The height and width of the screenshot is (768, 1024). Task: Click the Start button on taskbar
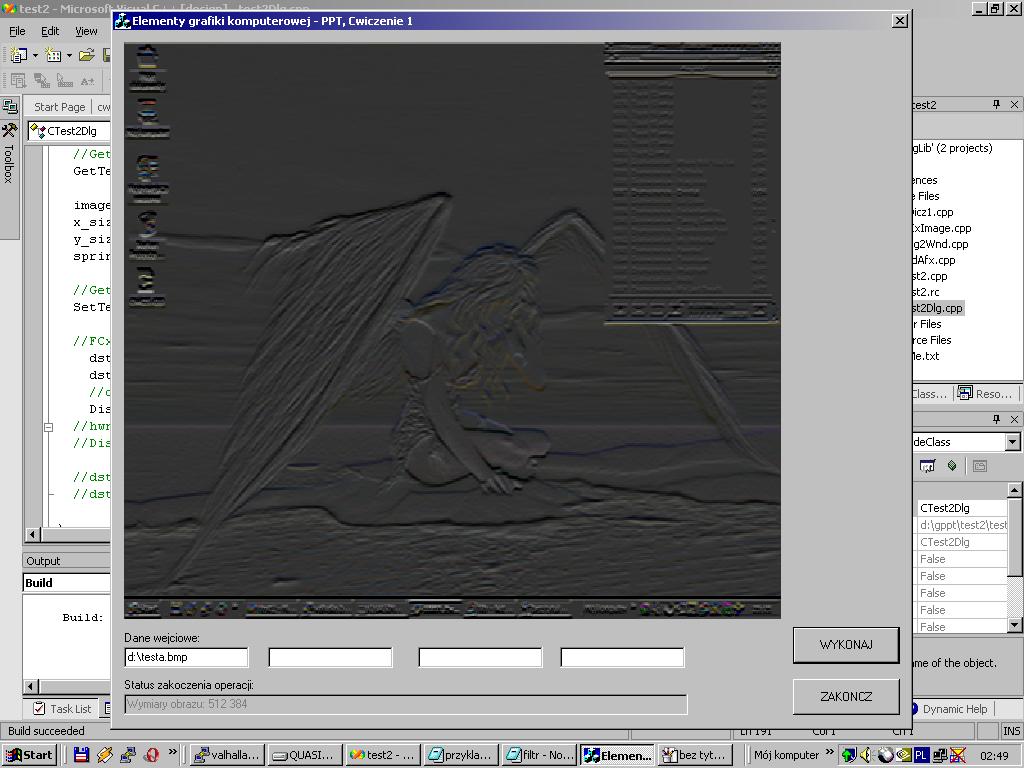click(29, 755)
